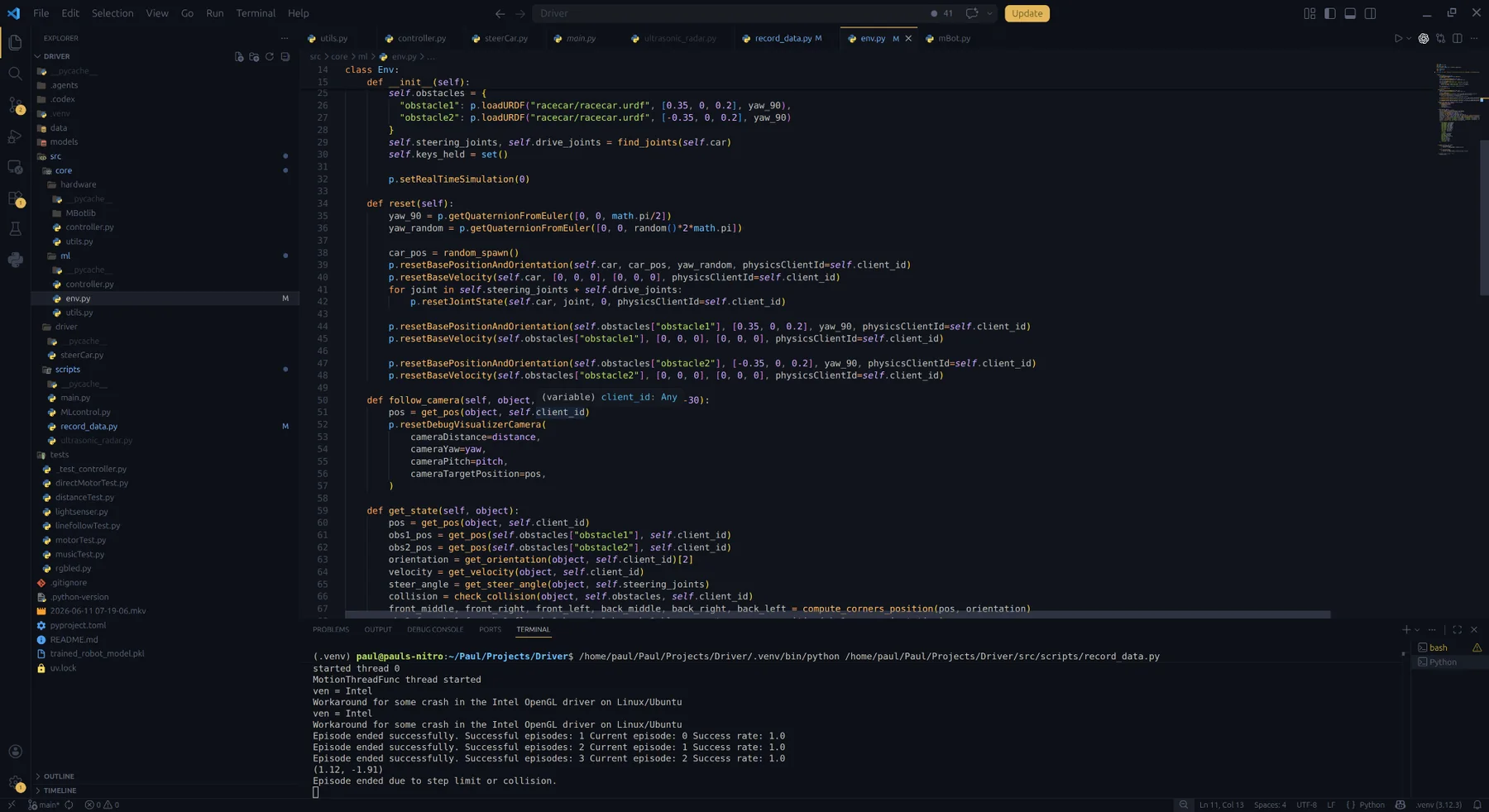
Task: Click the editor horizontal scrollbar
Action: tap(837, 614)
